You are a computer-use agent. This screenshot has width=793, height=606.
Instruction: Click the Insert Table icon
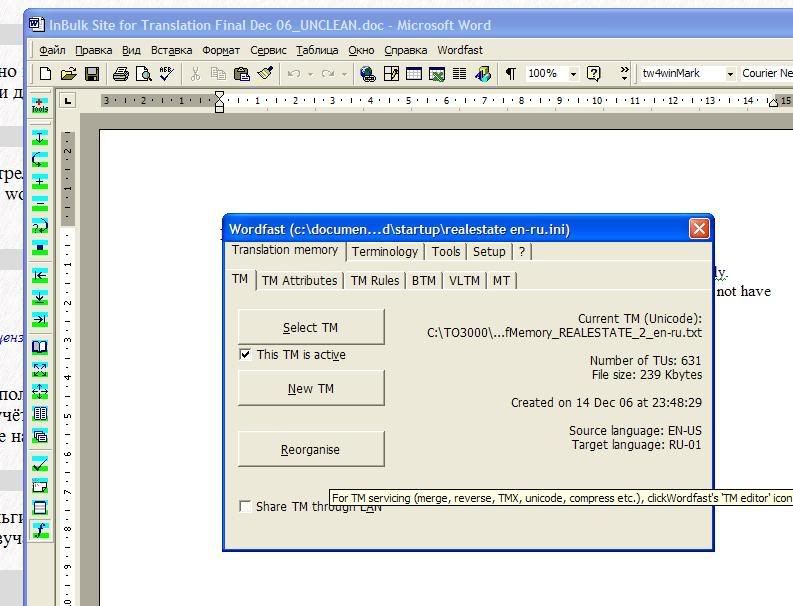(414, 74)
